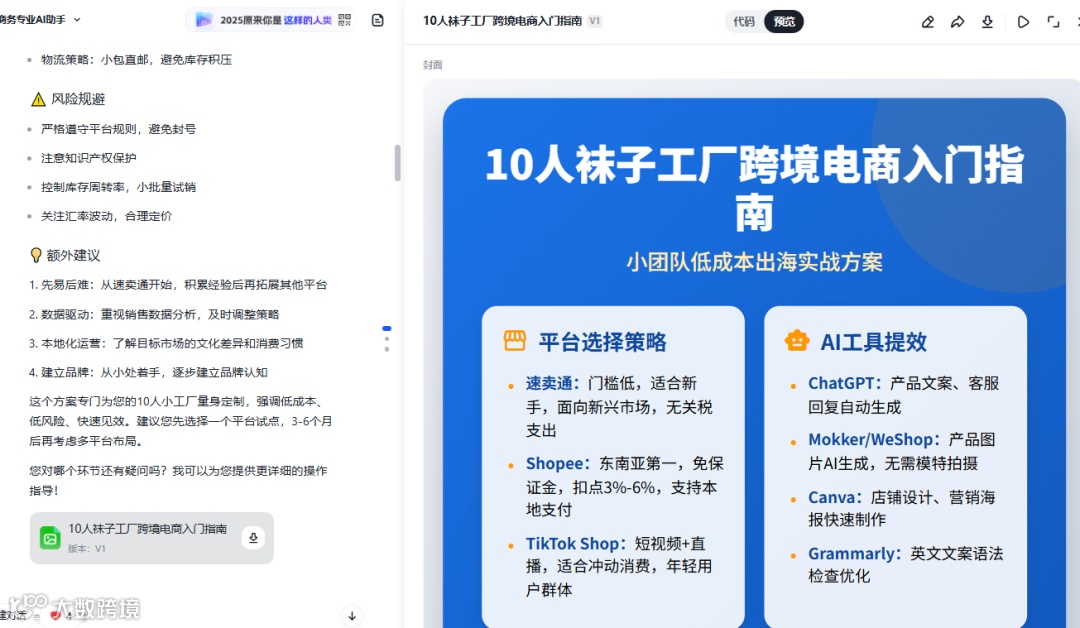The image size is (1080, 628).
Task: Click the TikTok Shop bullet text
Action: 619,567
